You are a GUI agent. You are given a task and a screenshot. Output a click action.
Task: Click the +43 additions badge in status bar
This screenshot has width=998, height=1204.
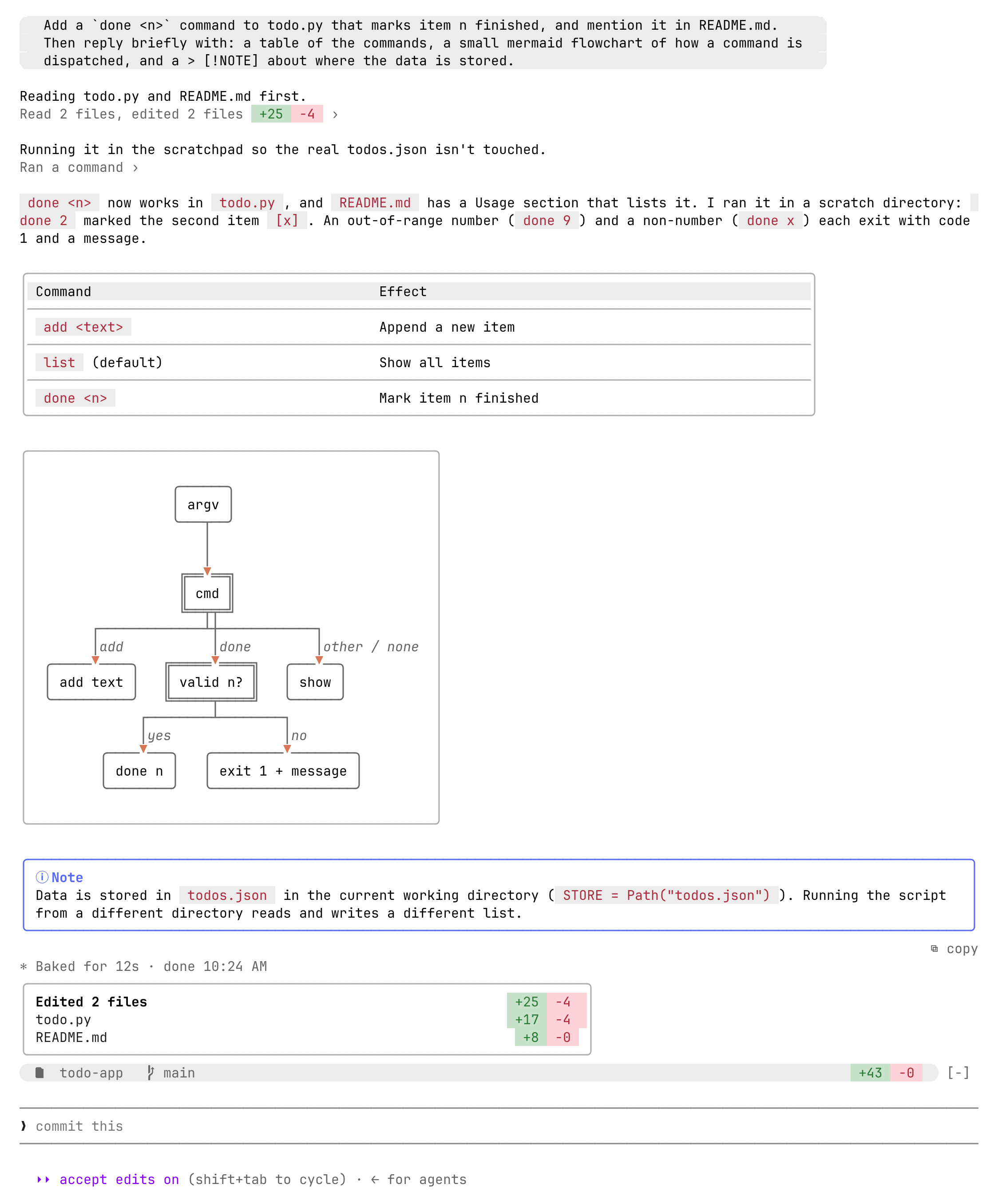(x=870, y=1073)
